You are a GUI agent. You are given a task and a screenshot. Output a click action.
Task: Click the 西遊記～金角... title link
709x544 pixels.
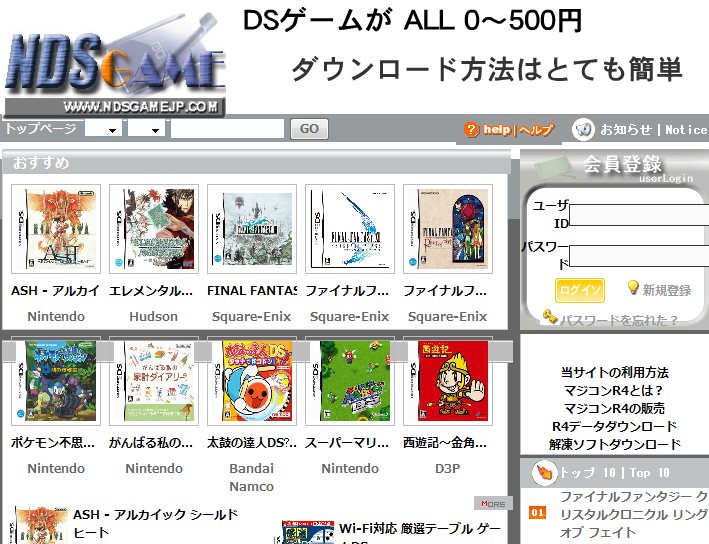tap(445, 443)
